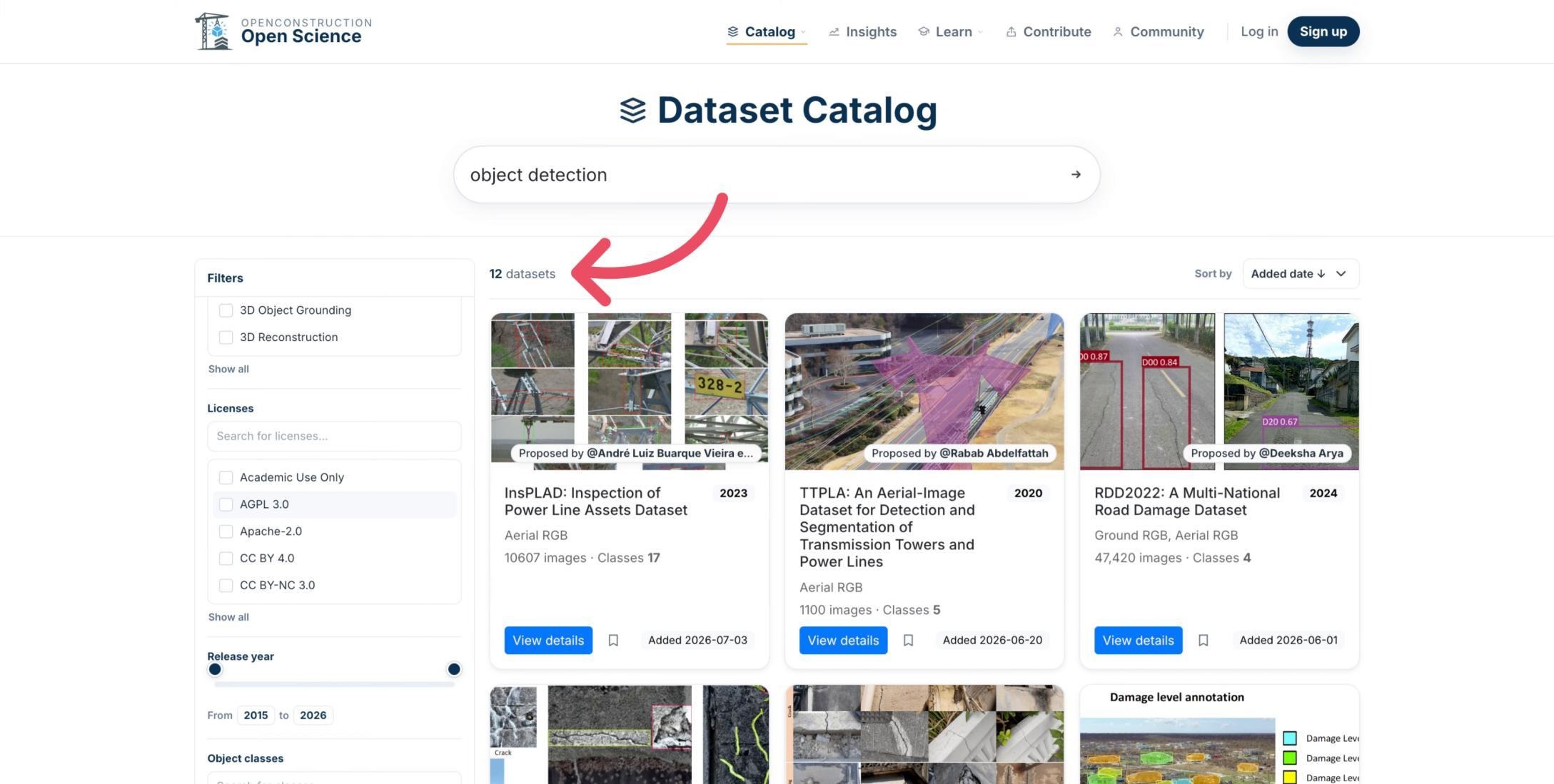
Task: Open the Catalog nav item
Action: [767, 31]
